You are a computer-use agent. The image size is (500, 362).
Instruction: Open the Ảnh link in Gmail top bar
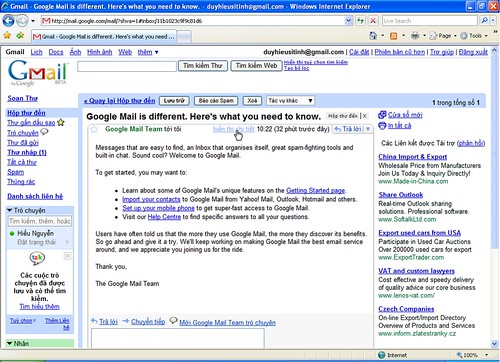coord(75,52)
